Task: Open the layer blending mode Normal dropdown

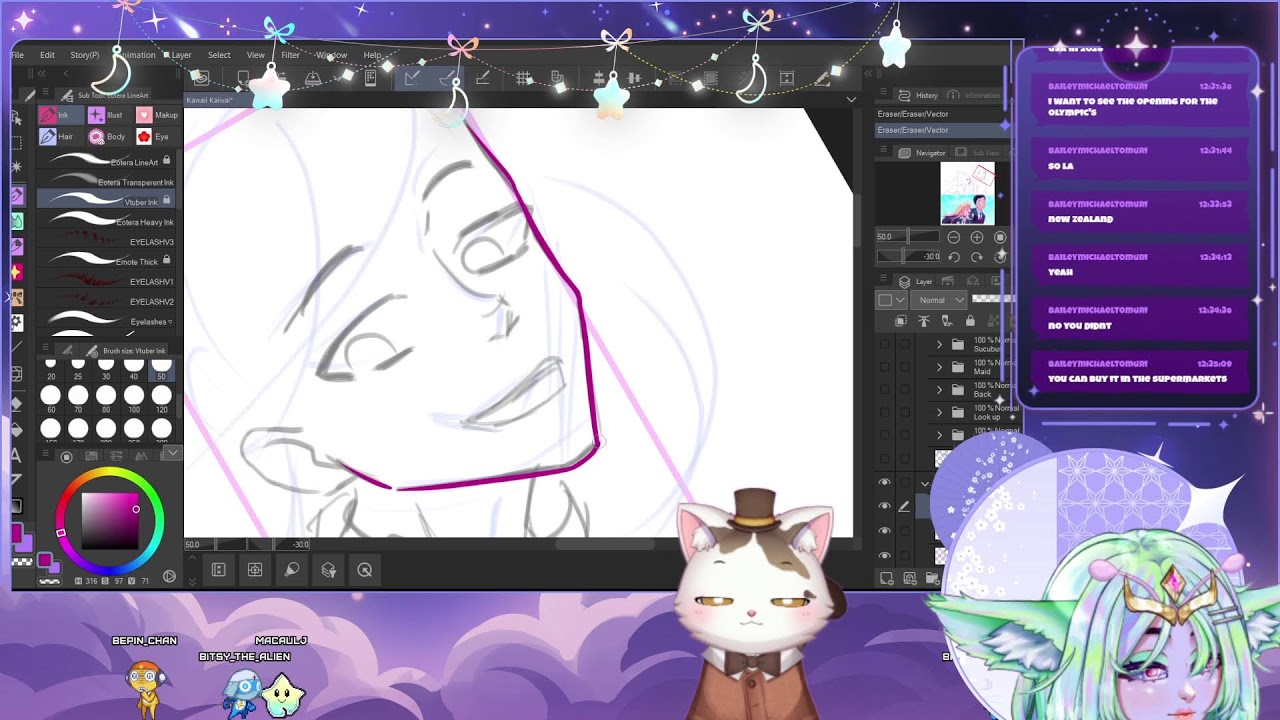Action: click(x=940, y=300)
